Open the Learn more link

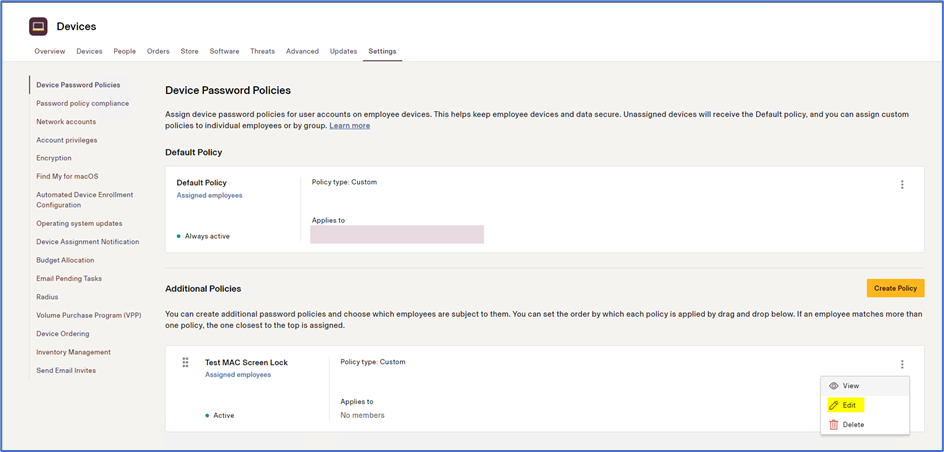(350, 126)
